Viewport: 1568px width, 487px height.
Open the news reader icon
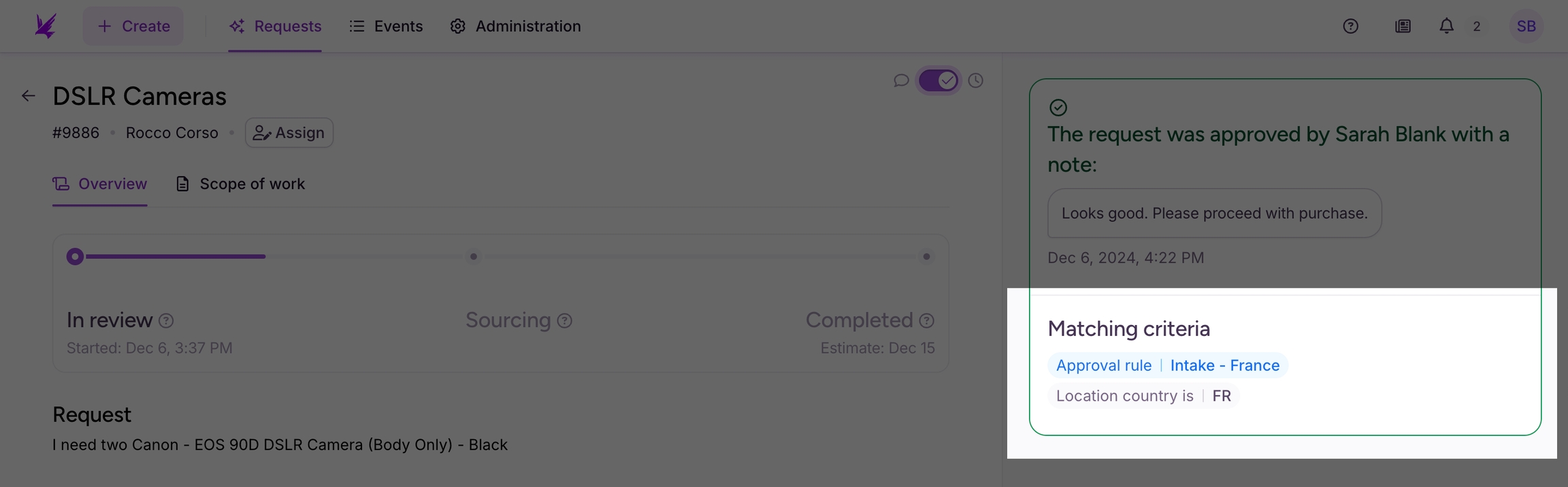1403,26
